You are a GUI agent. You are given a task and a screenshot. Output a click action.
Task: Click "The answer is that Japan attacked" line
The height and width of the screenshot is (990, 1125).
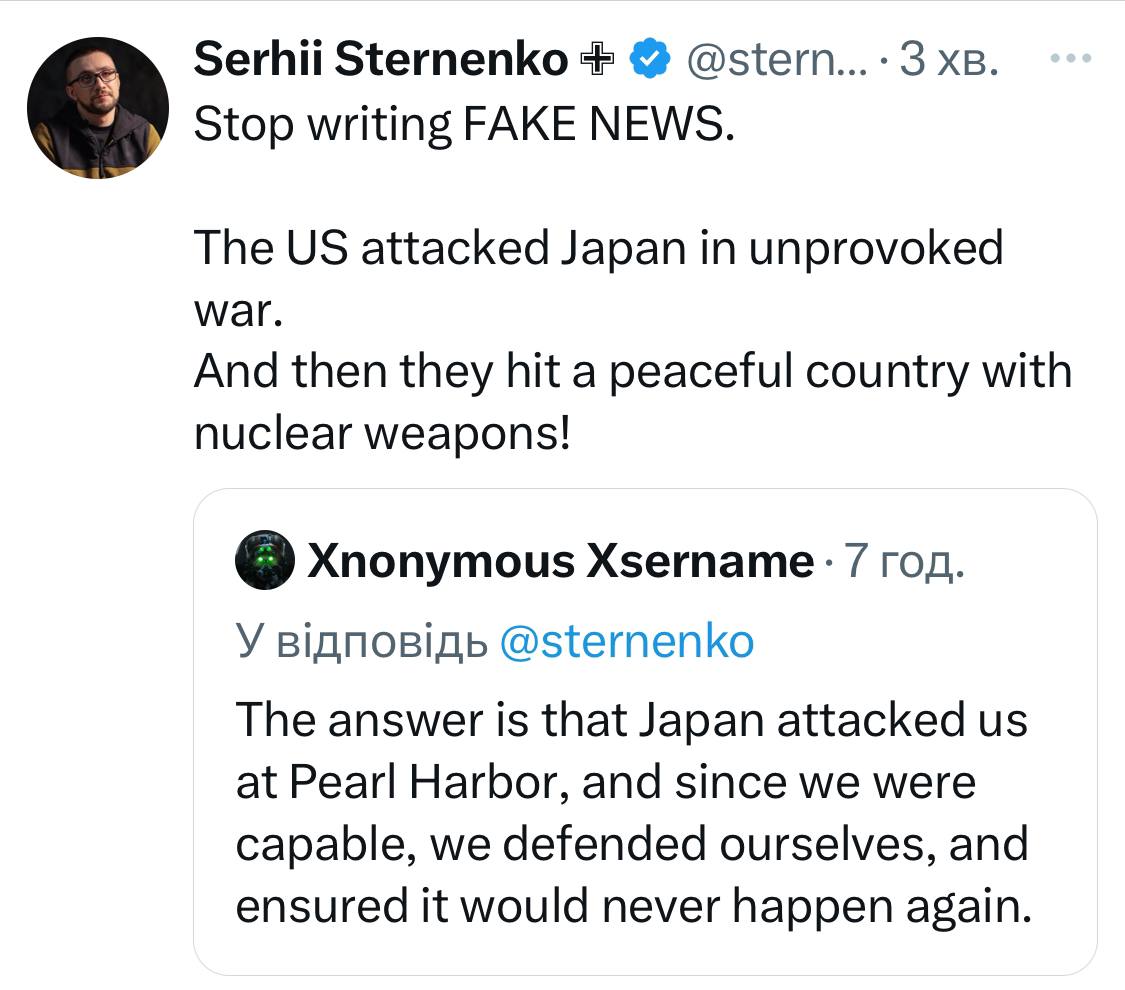coord(631,720)
